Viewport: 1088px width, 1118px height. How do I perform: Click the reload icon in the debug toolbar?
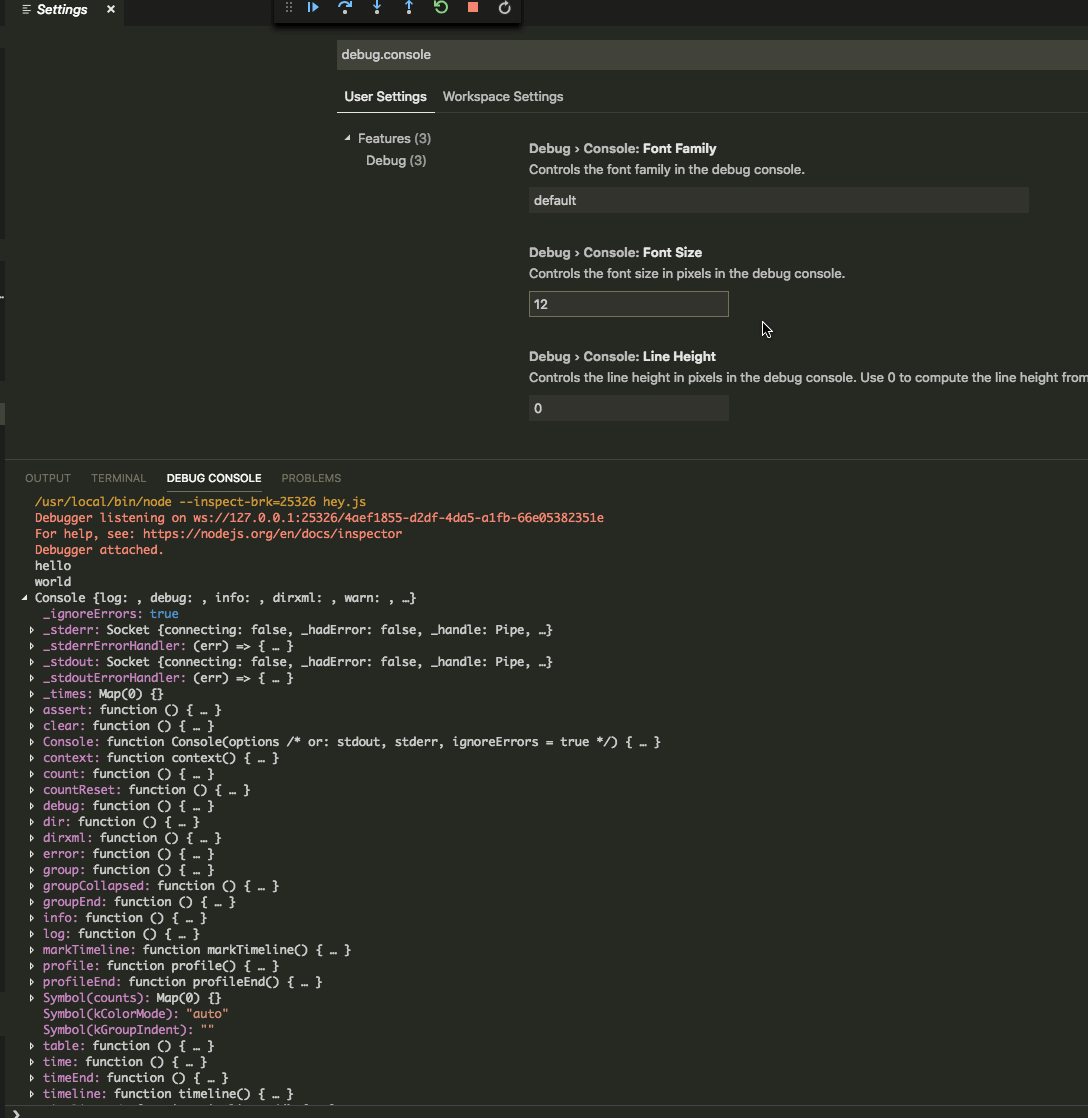click(x=504, y=8)
